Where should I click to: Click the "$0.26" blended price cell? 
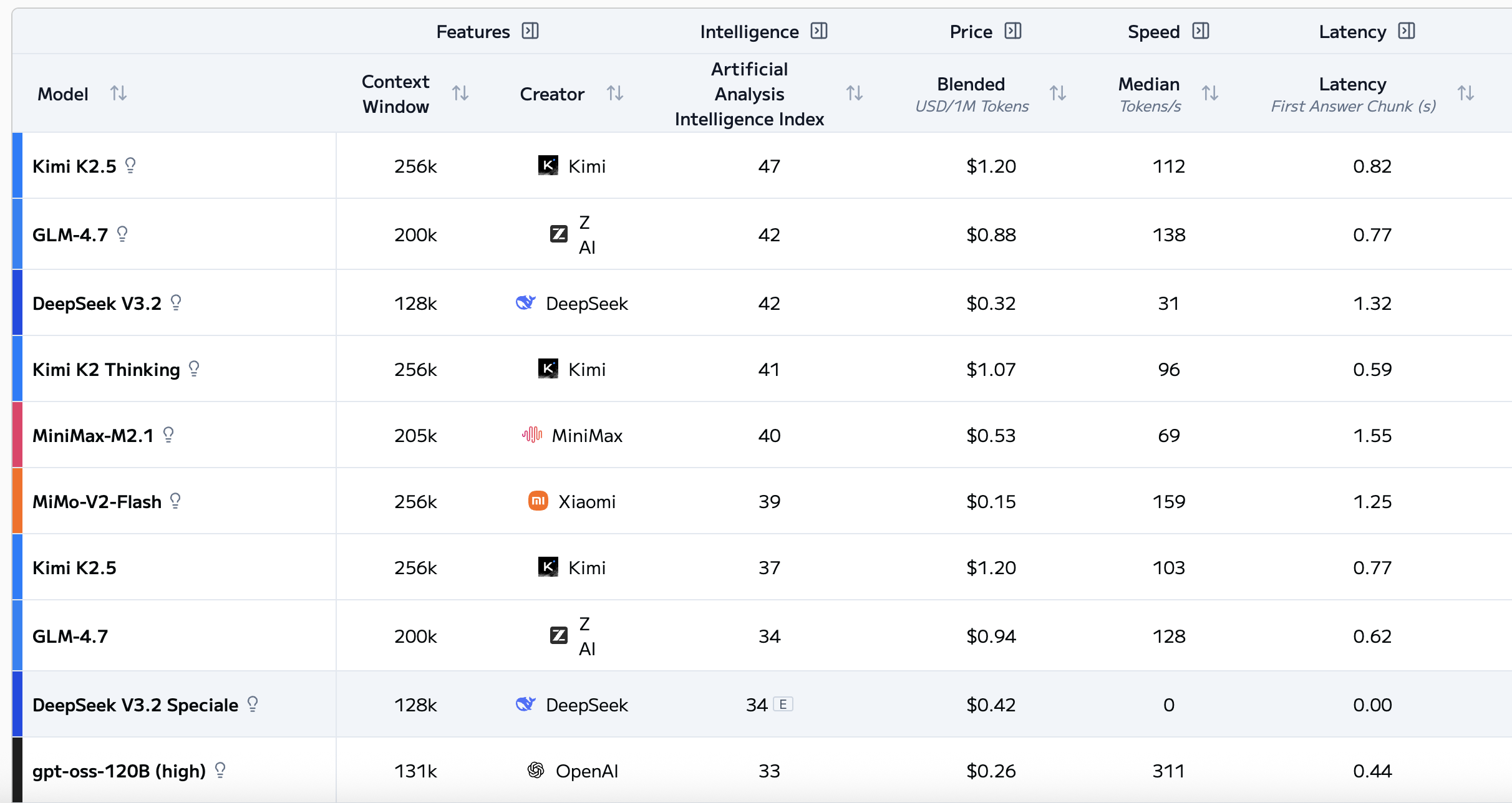[991, 771]
